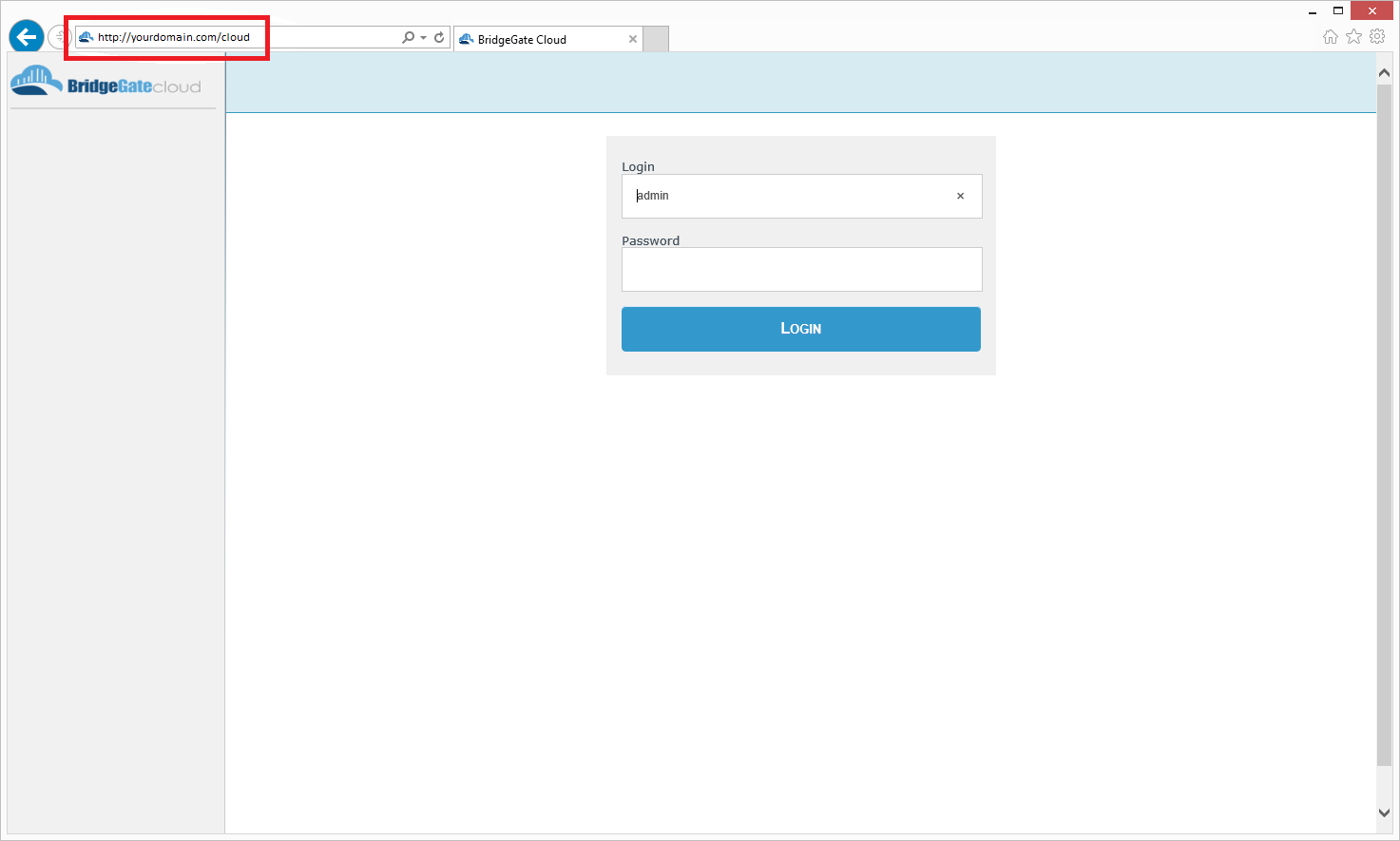Click the browser Forward arrow button

pos(59,37)
